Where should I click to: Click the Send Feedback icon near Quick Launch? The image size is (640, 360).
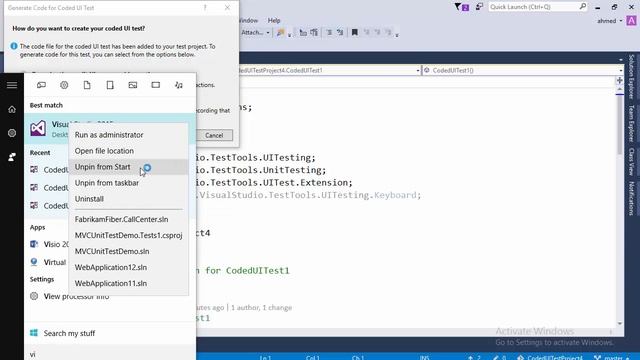tap(479, 7)
